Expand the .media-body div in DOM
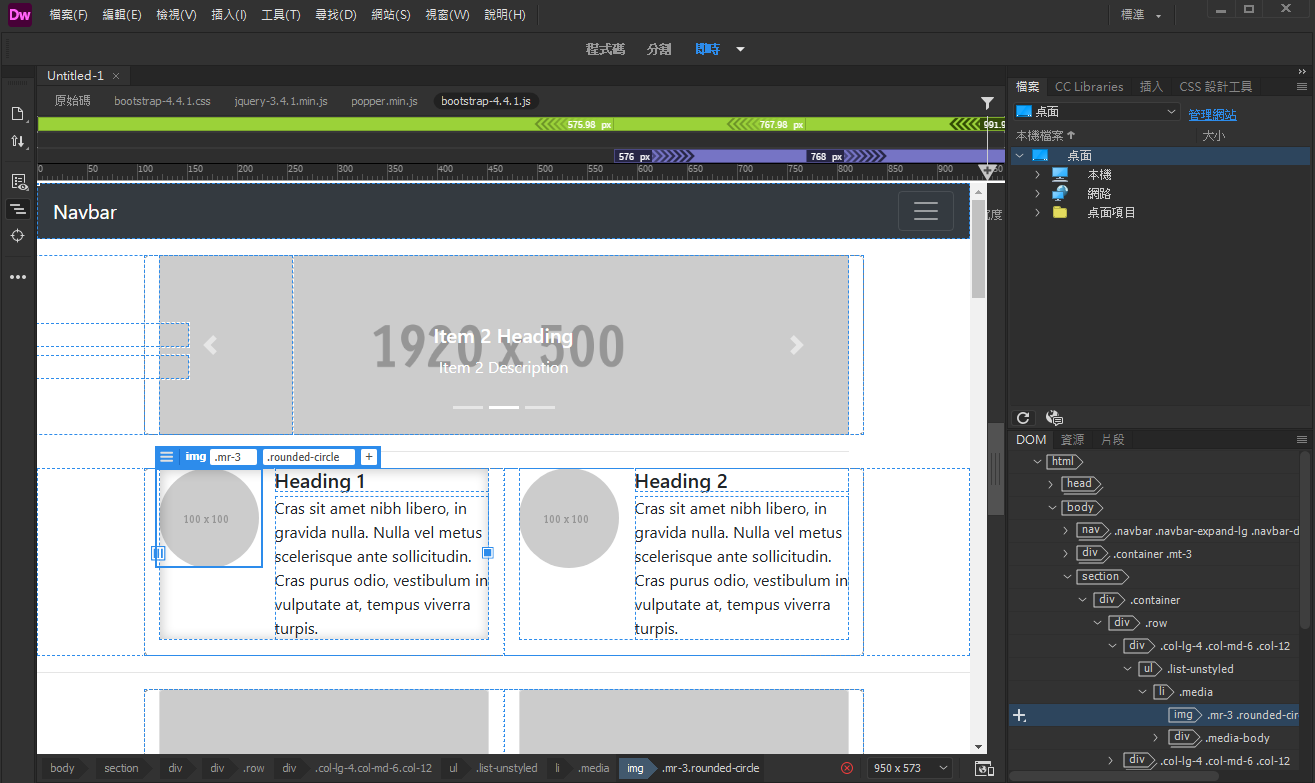The height and width of the screenshot is (783, 1315). [1156, 738]
